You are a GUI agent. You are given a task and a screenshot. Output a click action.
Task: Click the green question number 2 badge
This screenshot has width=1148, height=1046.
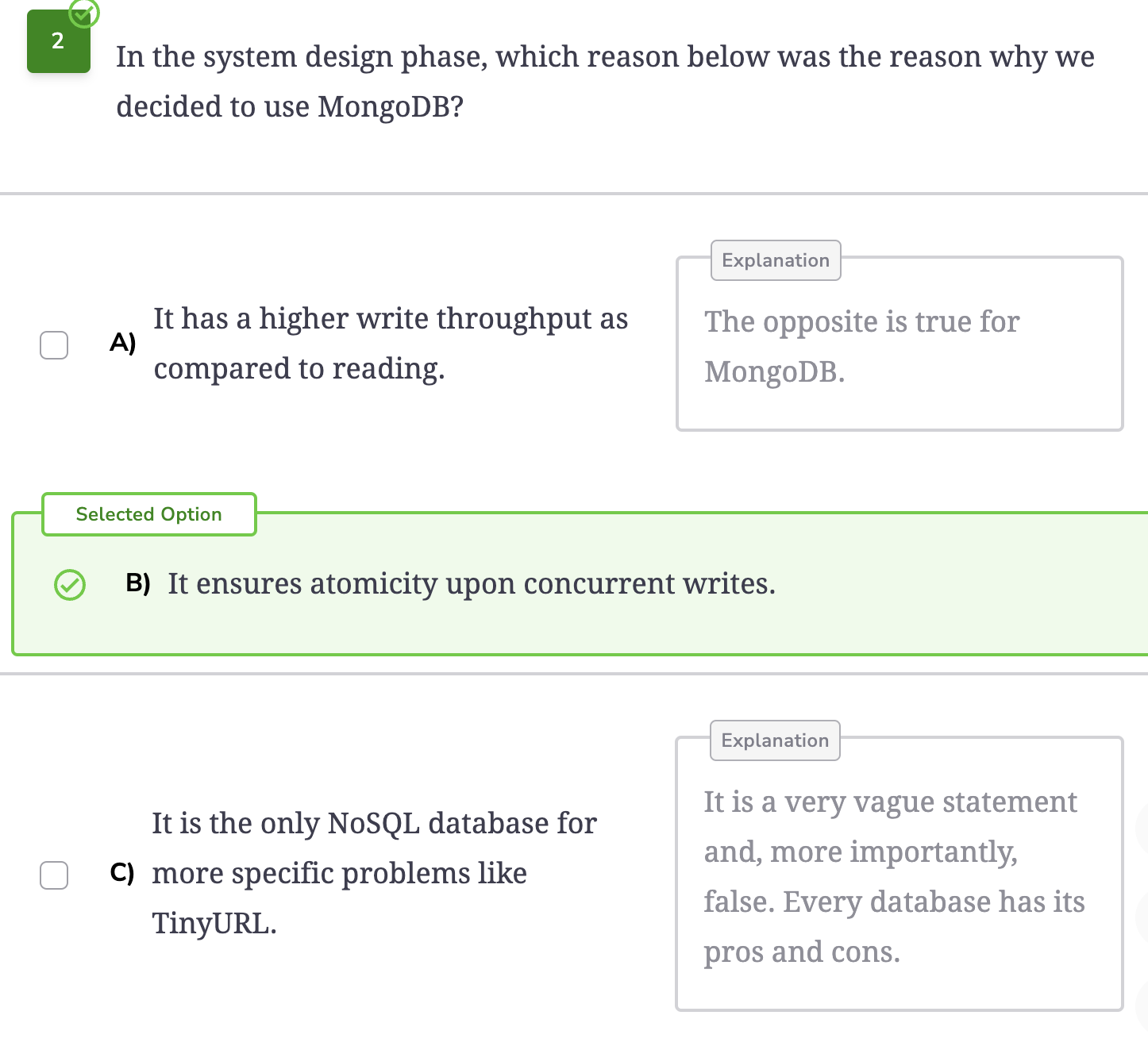pos(59,41)
